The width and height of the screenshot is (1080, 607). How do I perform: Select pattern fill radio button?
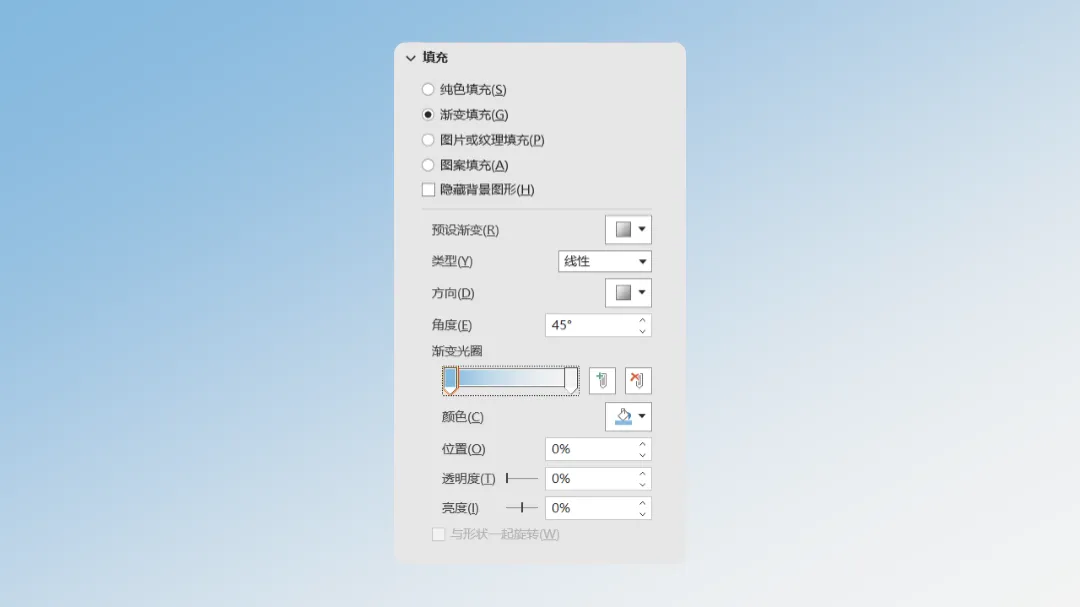tap(428, 165)
